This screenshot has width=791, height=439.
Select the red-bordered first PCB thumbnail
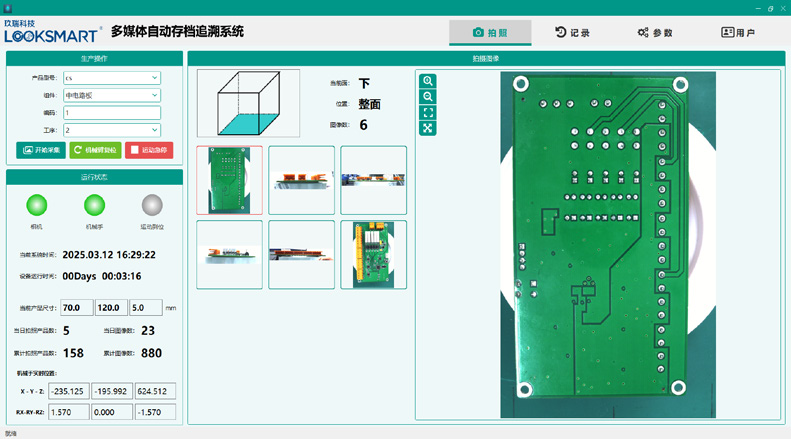pos(230,180)
